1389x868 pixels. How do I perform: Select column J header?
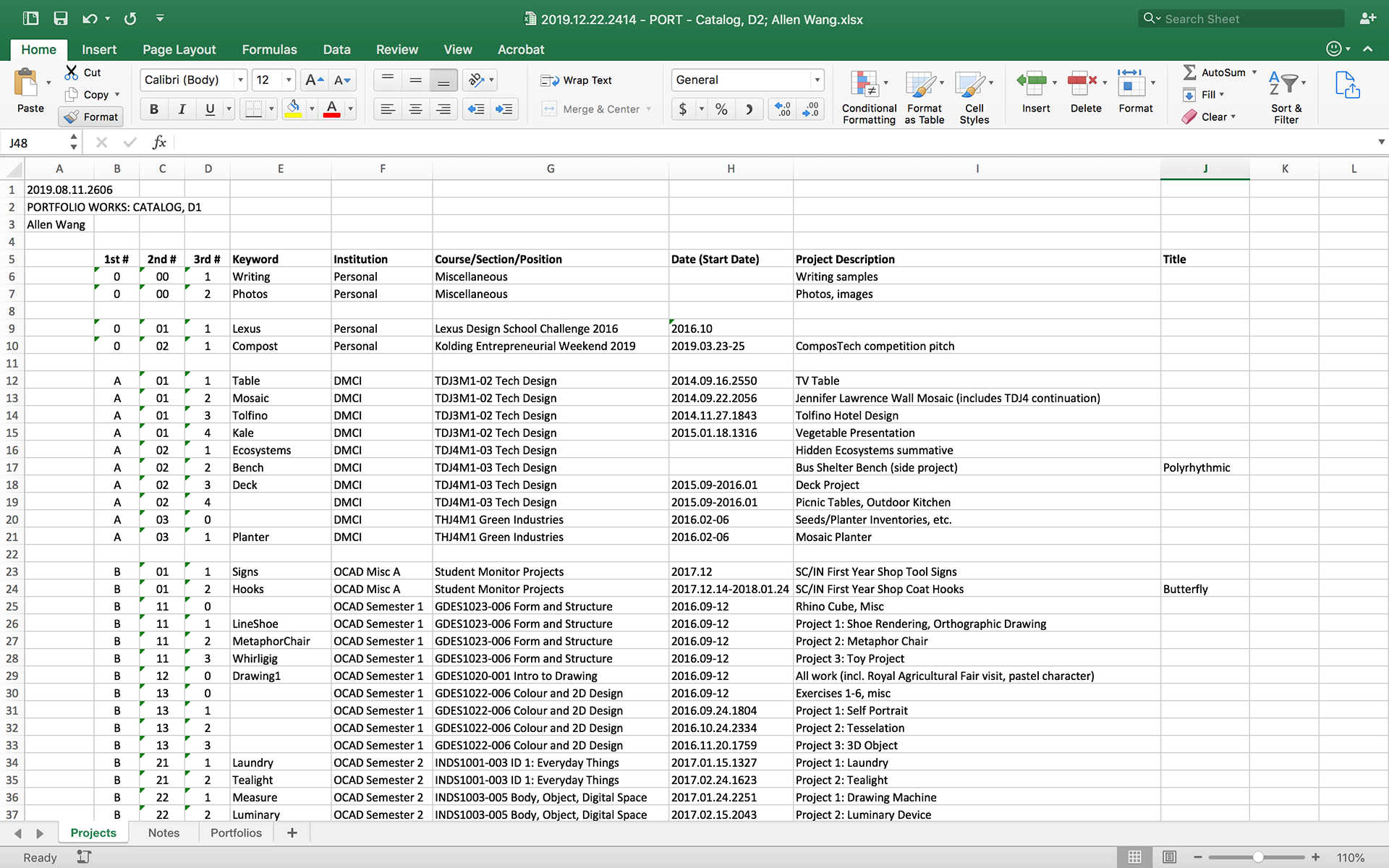pos(1205,169)
